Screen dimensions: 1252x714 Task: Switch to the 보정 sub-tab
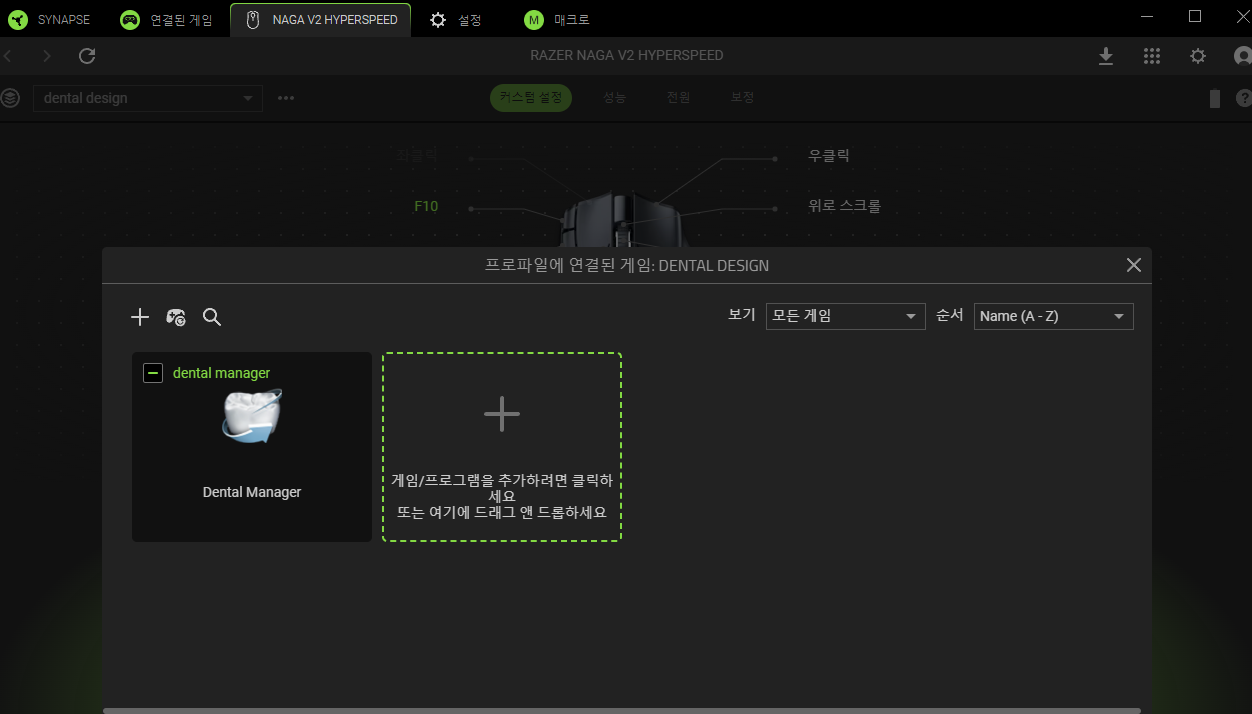742,98
